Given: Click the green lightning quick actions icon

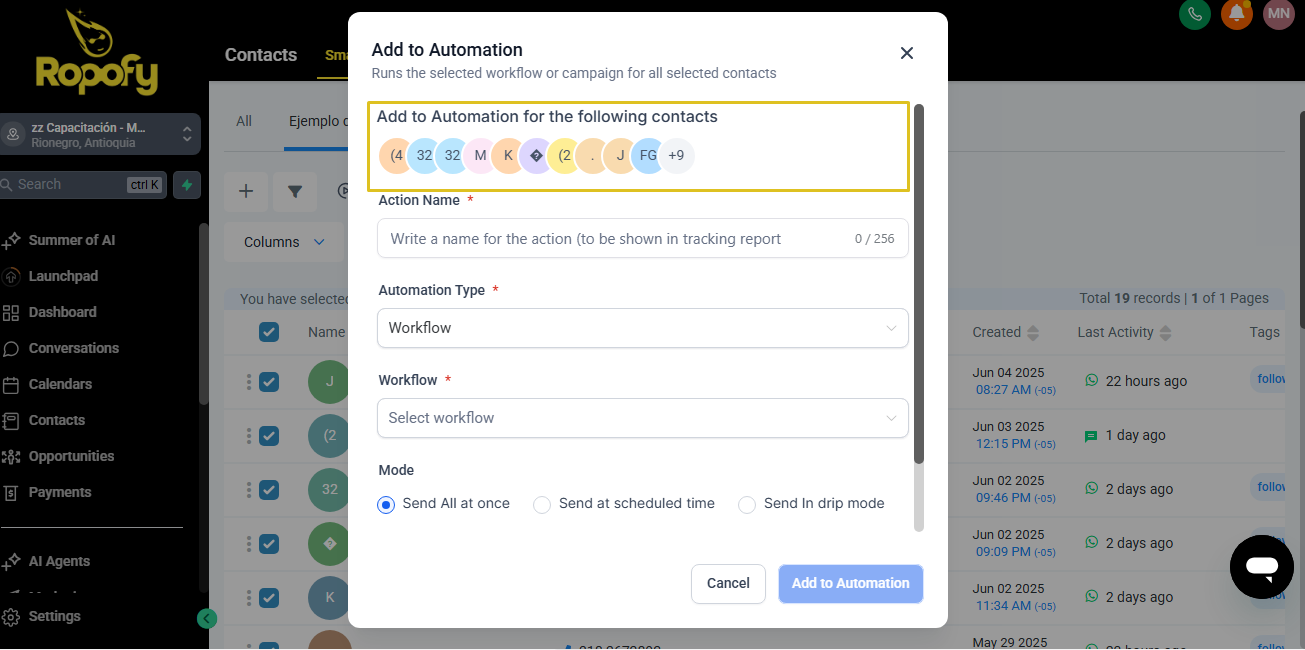Looking at the screenshot, I should [x=187, y=185].
